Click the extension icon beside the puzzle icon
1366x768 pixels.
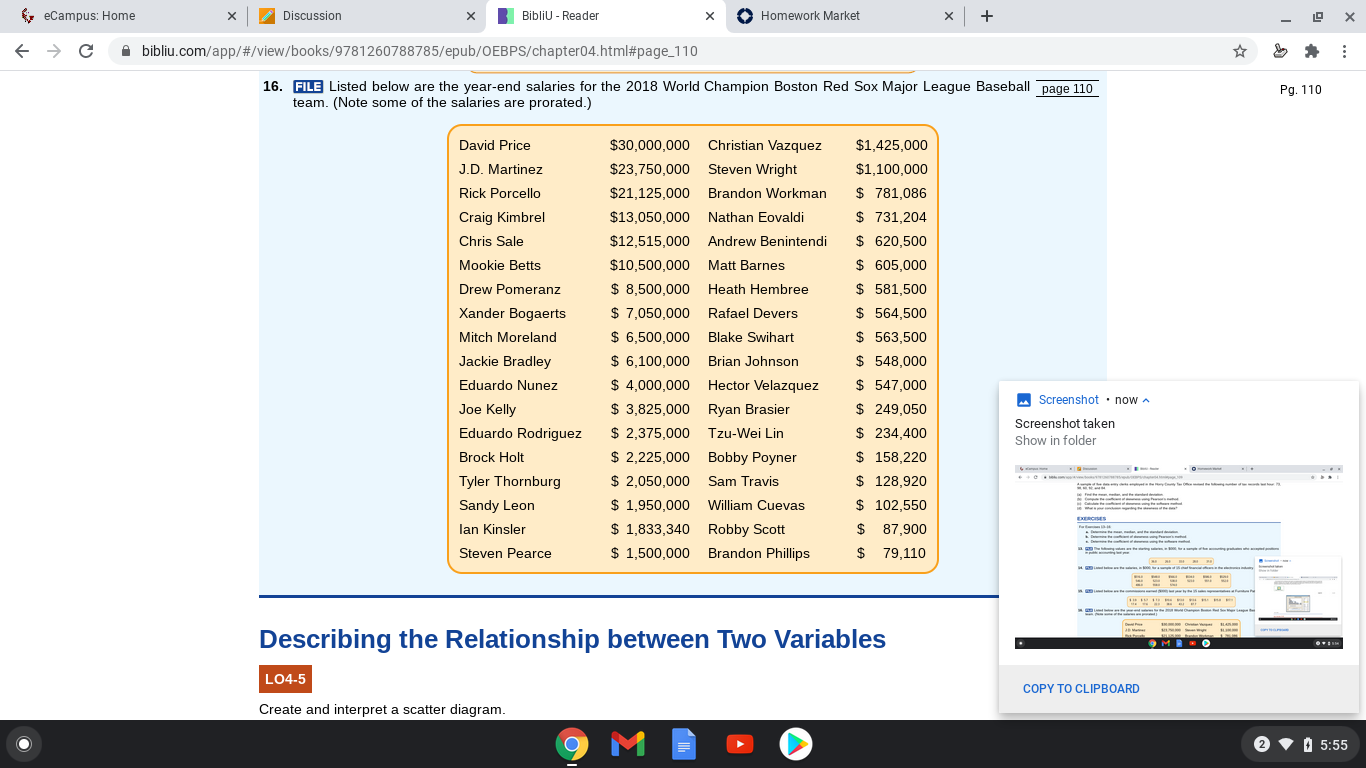click(x=1280, y=51)
